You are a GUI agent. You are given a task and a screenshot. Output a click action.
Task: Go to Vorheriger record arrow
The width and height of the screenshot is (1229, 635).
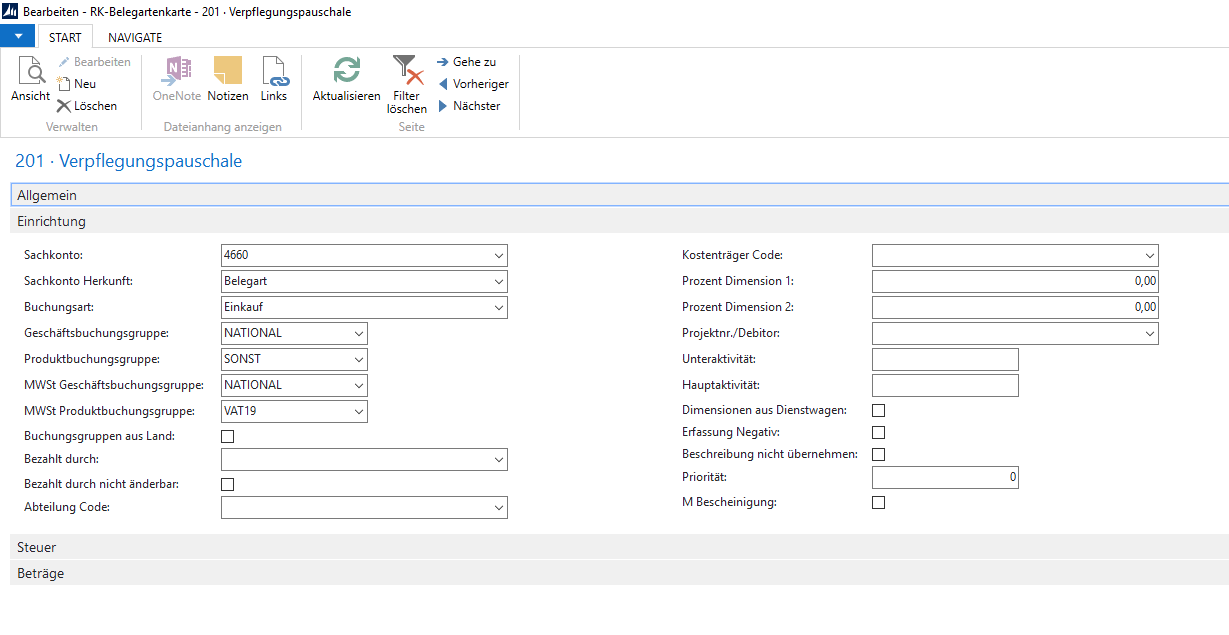pyautogui.click(x=443, y=84)
